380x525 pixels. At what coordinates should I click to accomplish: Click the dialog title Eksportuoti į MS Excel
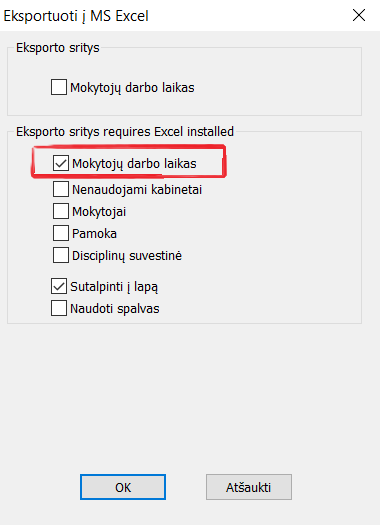pyautogui.click(x=76, y=16)
